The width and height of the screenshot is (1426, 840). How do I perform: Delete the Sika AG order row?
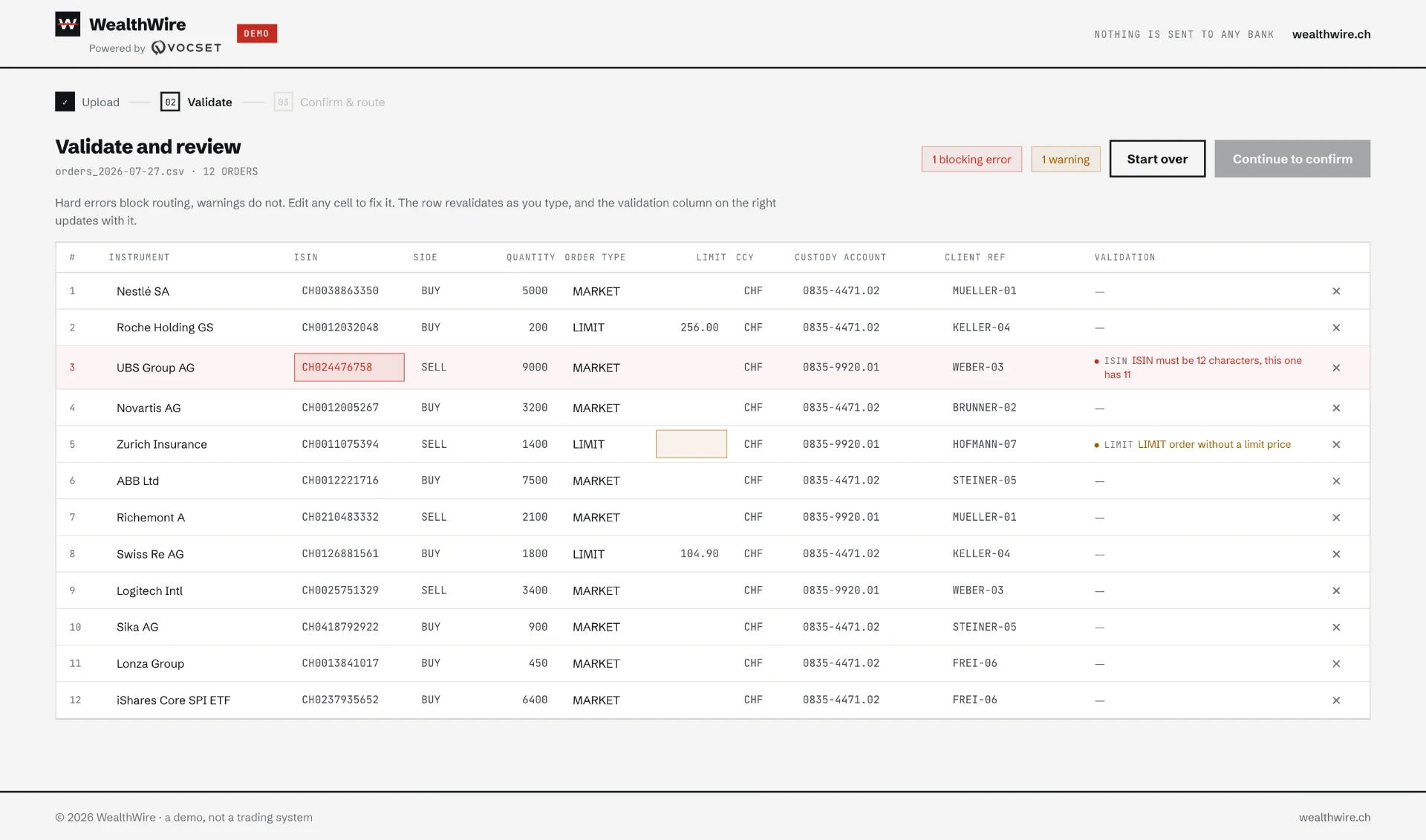[x=1336, y=627]
